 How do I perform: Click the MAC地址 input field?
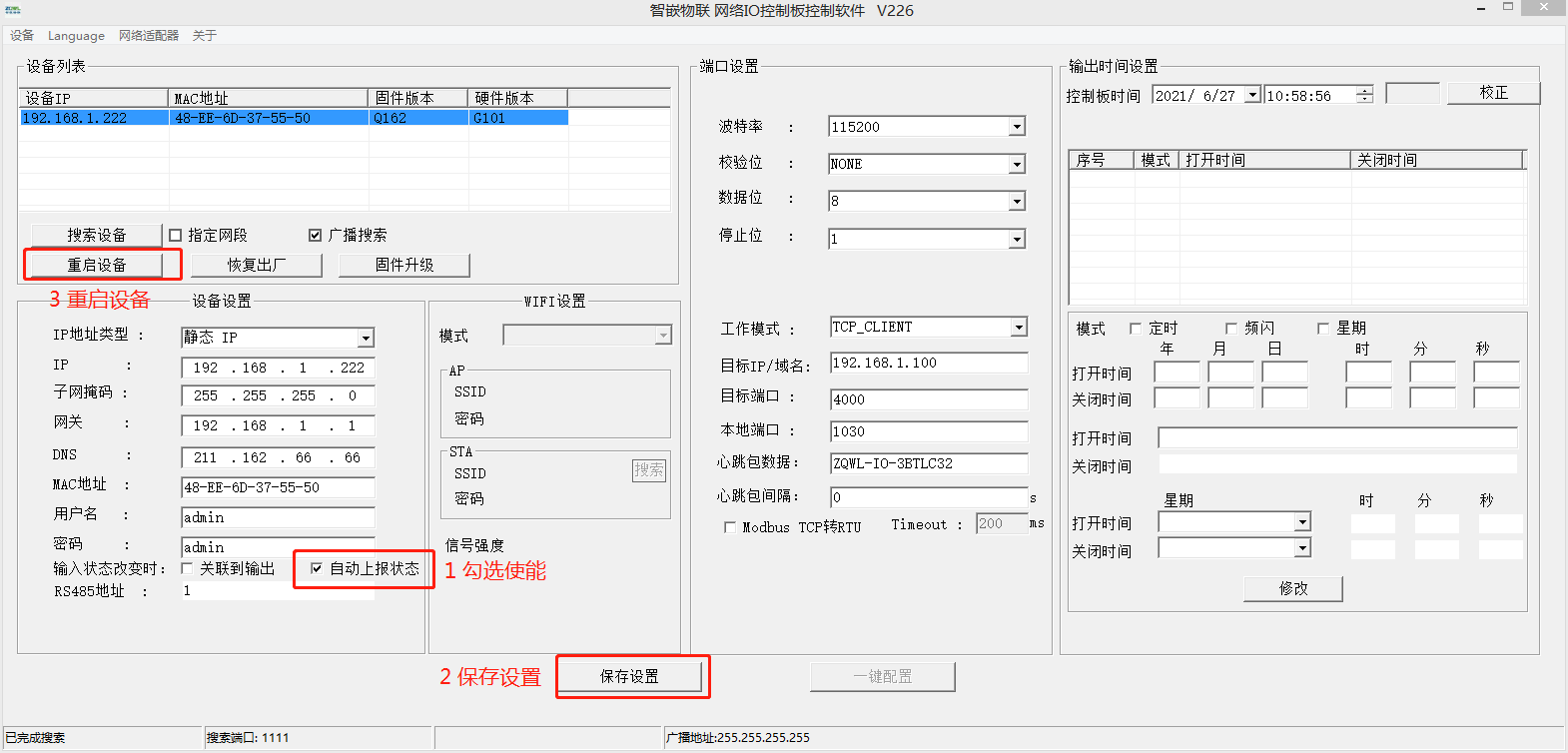pyautogui.click(x=278, y=487)
